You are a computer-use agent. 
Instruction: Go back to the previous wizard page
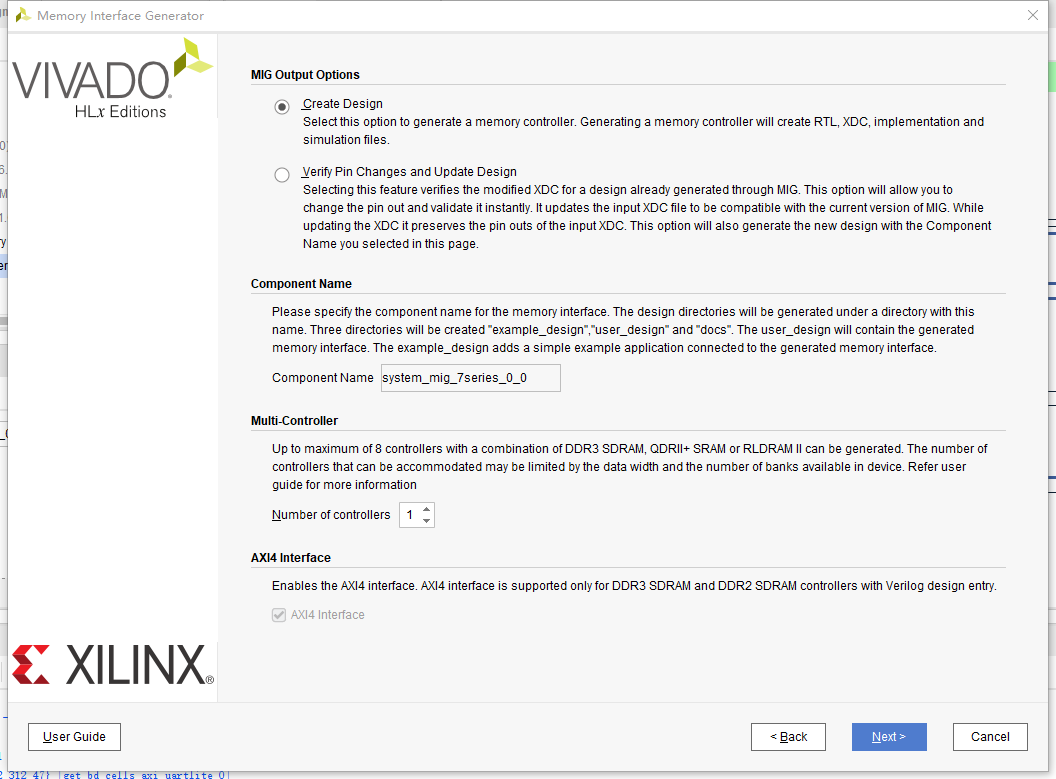point(788,736)
